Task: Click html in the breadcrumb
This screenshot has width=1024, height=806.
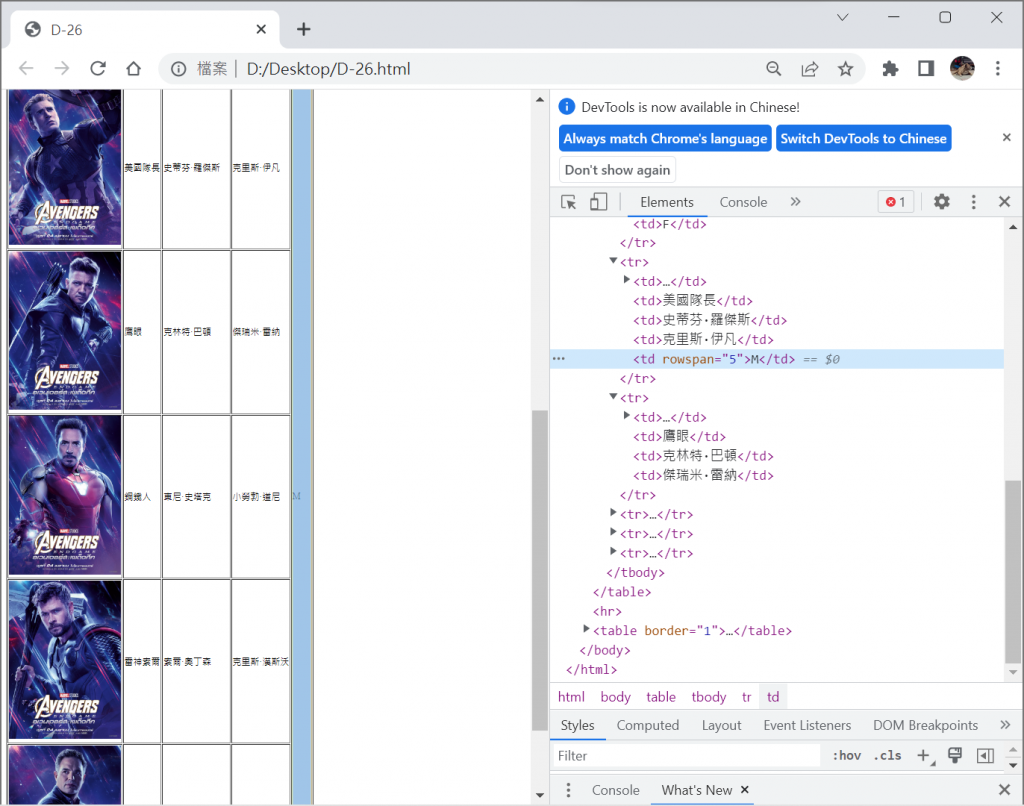Action: (571, 697)
